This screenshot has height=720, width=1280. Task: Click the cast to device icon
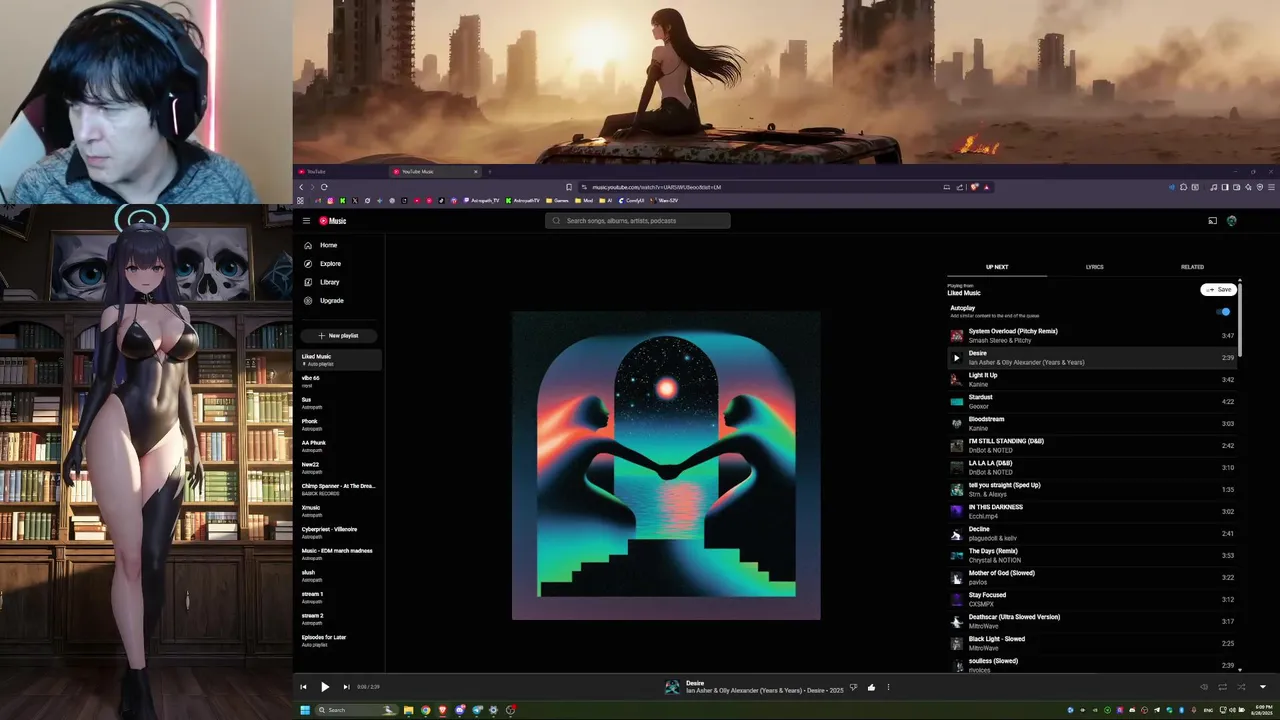click(x=1212, y=221)
